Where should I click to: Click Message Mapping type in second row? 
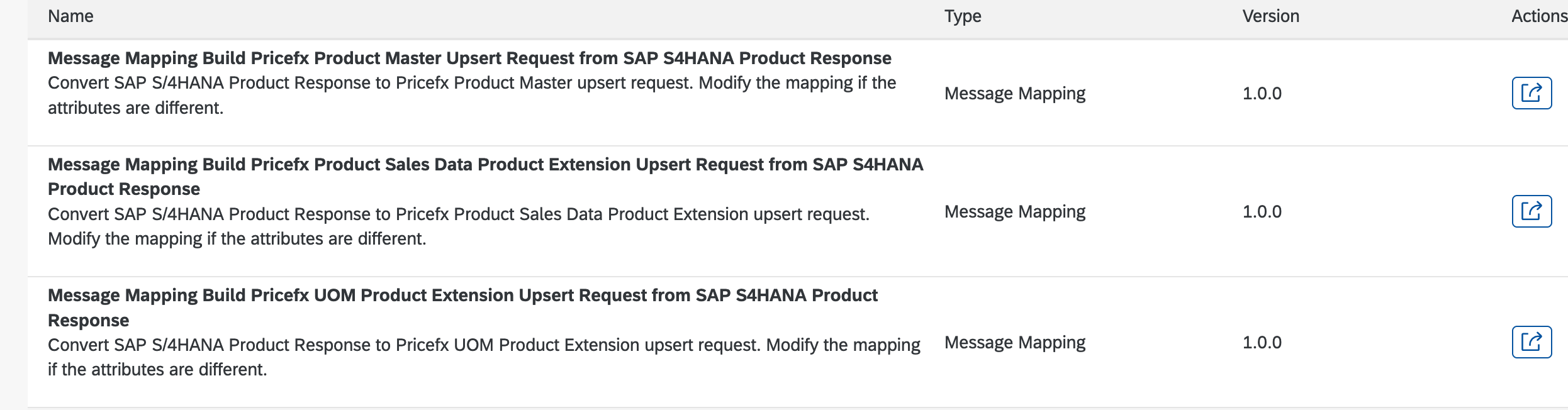[x=1014, y=212]
